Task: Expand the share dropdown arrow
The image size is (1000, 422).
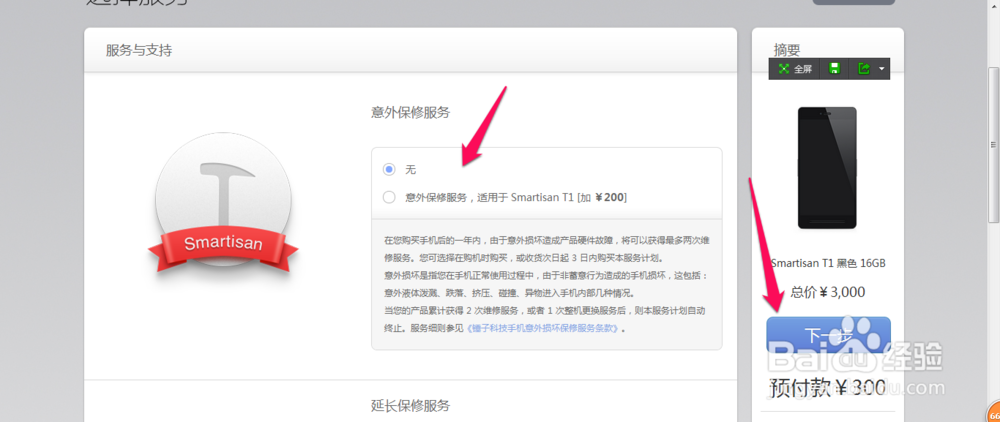Action: tap(882, 69)
